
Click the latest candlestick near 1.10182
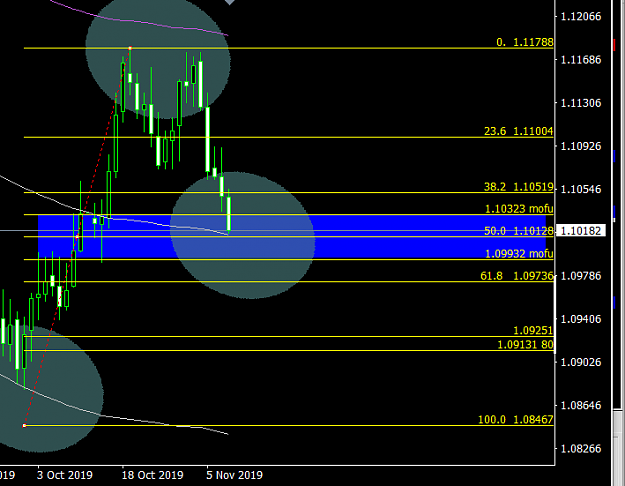pos(229,213)
